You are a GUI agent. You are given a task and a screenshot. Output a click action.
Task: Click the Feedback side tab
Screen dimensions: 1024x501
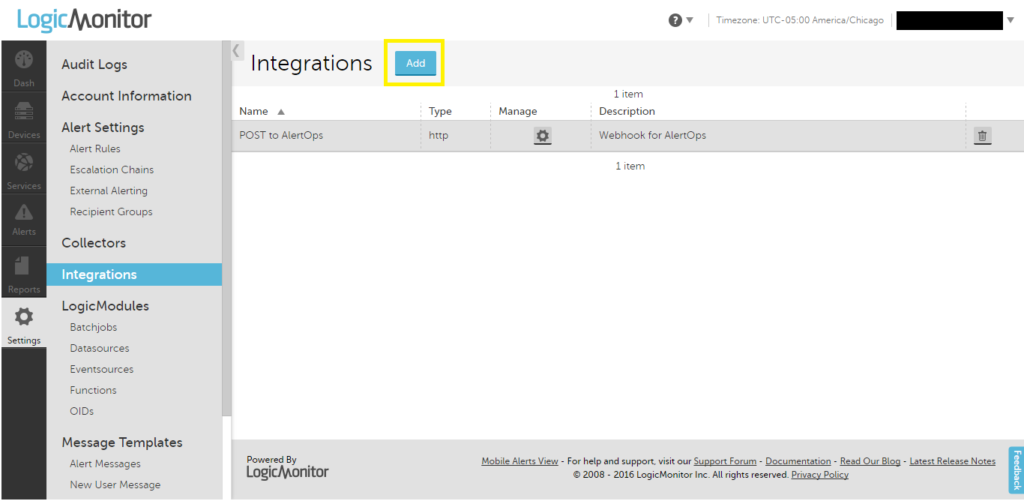[1016, 470]
